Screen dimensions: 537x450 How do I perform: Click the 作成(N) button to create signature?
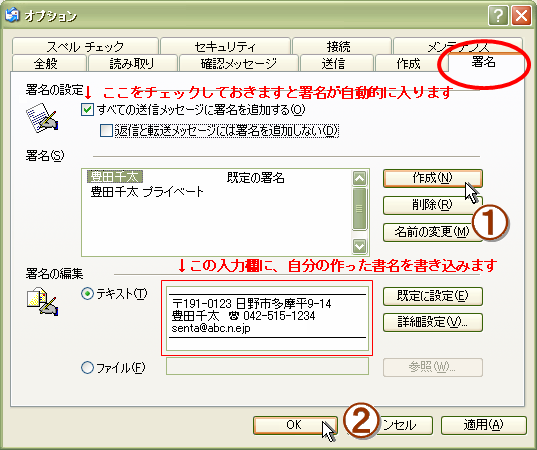tap(433, 178)
